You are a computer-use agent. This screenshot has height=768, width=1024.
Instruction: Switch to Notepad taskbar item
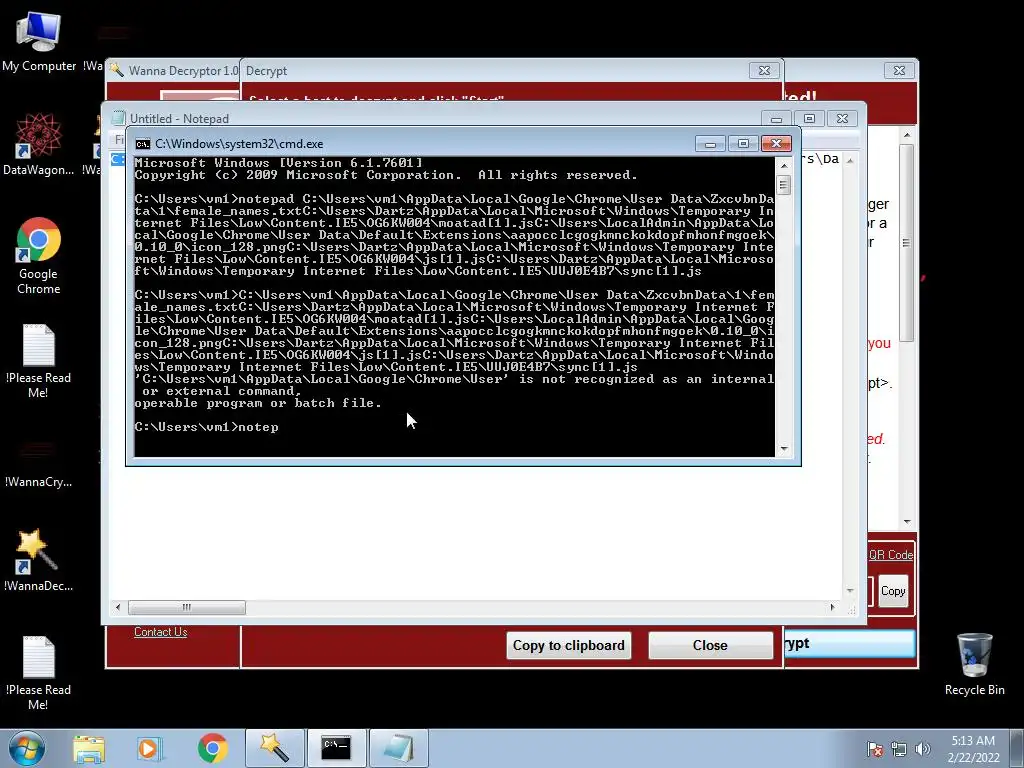398,748
